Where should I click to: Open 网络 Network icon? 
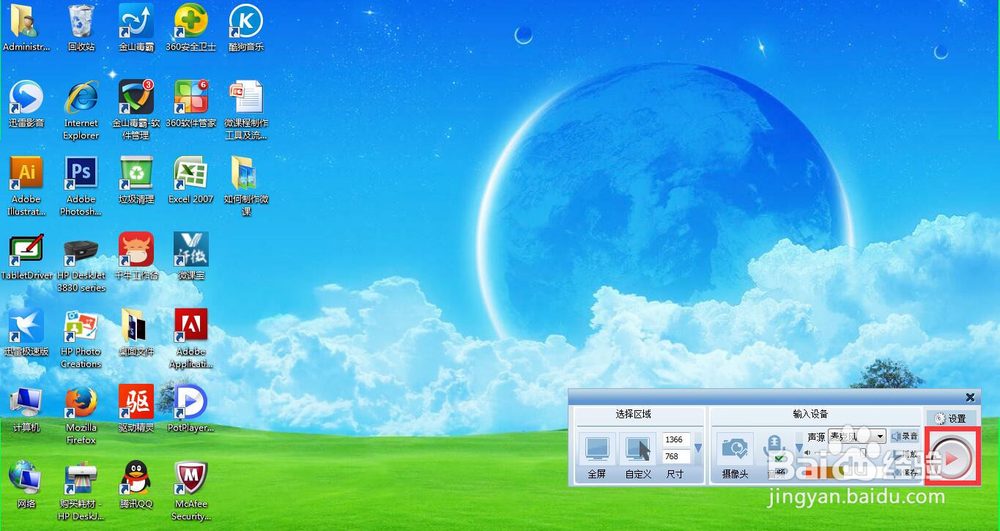pos(26,484)
